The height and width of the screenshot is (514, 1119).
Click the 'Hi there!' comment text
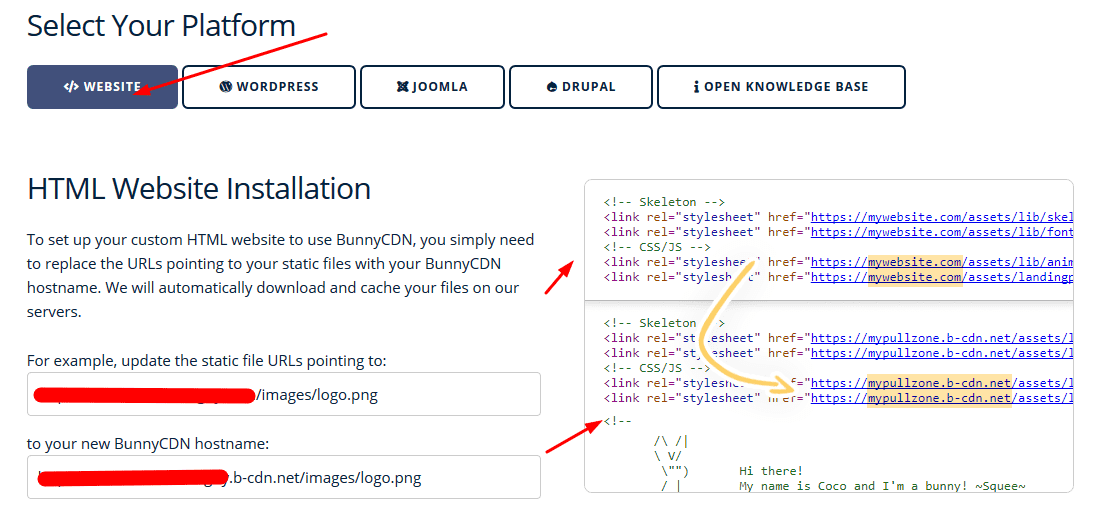coord(771,470)
